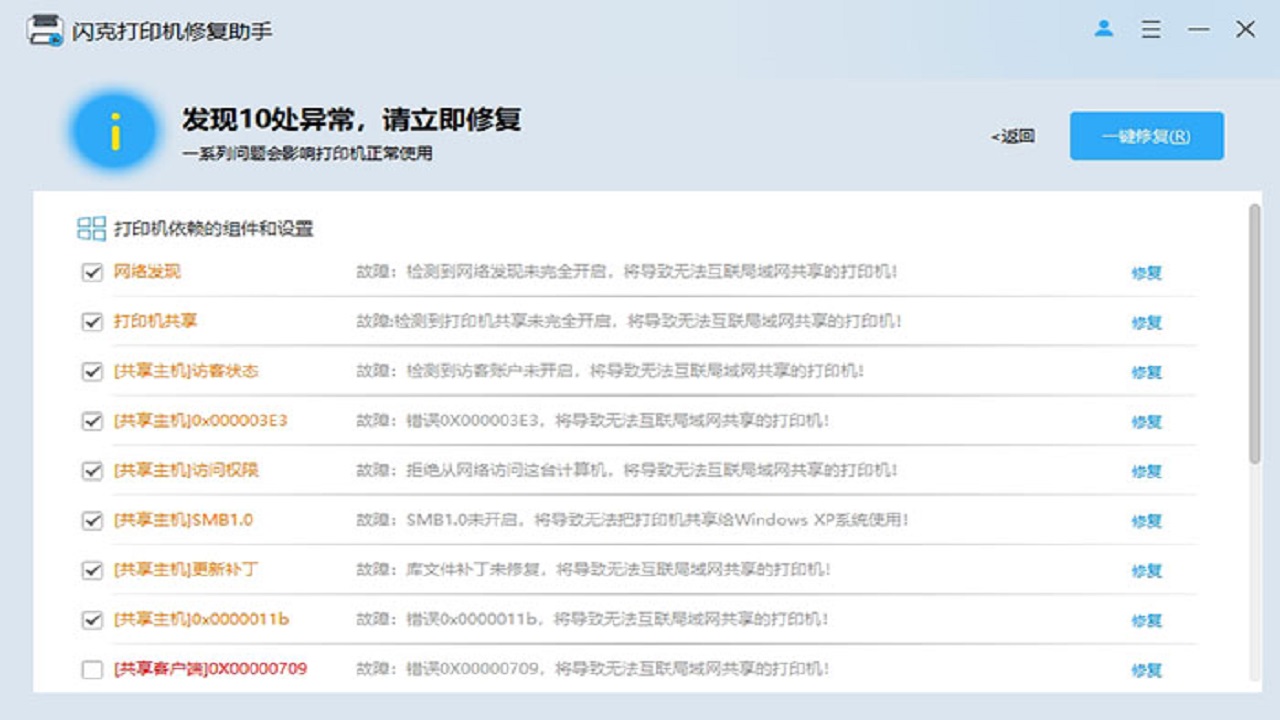Click 修复 link for 更新补丁
Screen dimensions: 1280x720
[x=1146, y=571]
